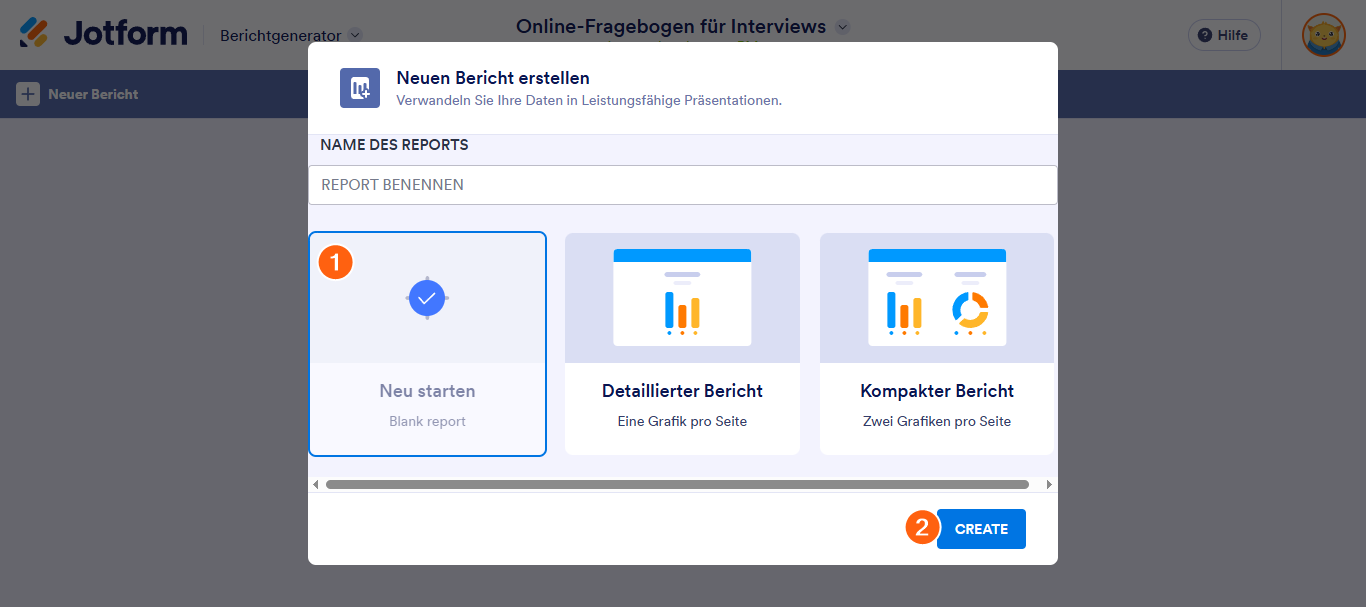The width and height of the screenshot is (1366, 607).
Task: Click the Neuer Bericht label
Action: click(x=93, y=94)
